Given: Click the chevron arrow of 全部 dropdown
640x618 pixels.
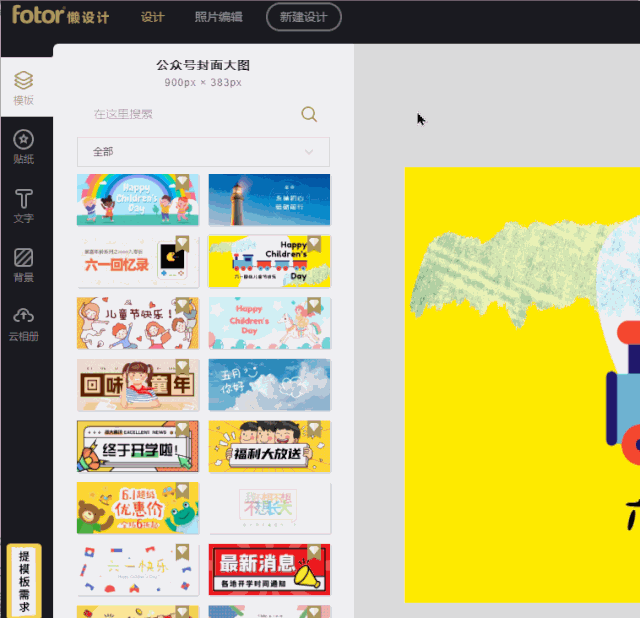Looking at the screenshot, I should pyautogui.click(x=309, y=152).
